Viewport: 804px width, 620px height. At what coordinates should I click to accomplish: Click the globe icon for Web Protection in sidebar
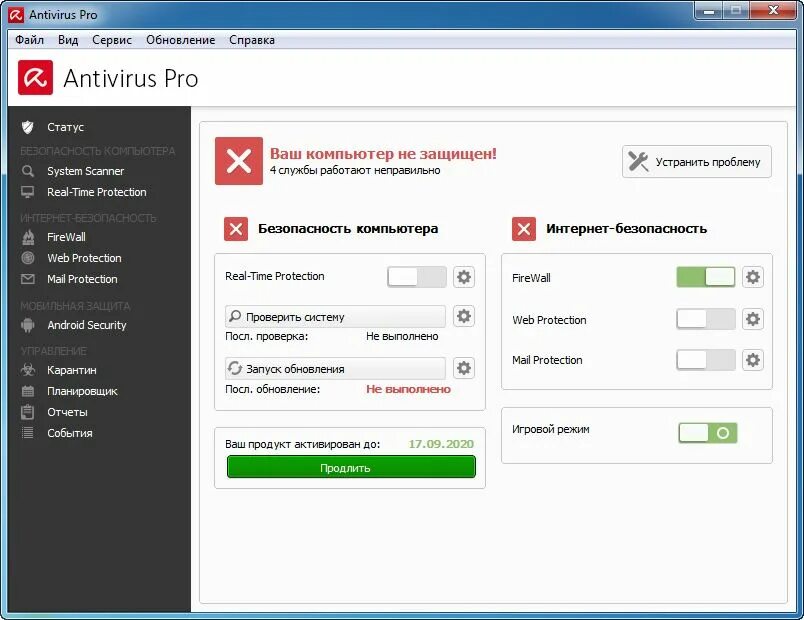28,258
